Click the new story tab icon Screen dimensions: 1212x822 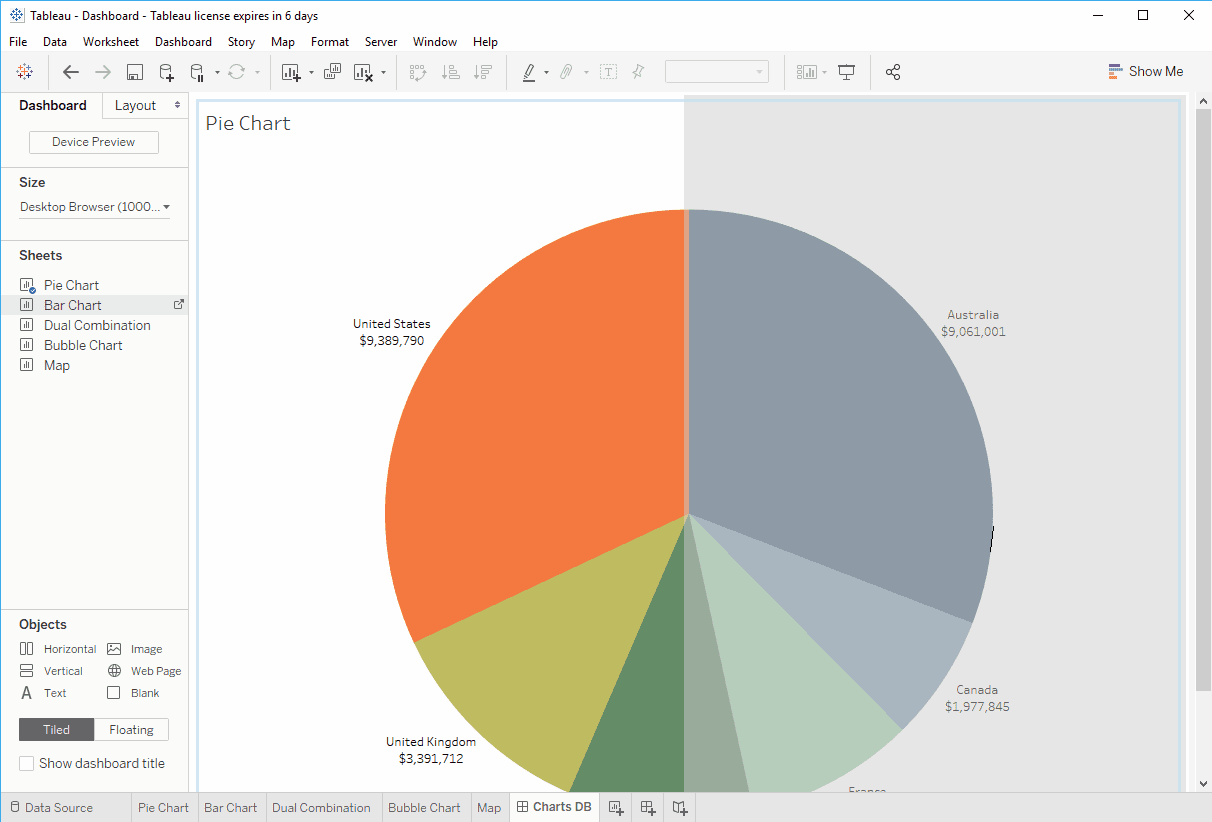click(x=680, y=807)
